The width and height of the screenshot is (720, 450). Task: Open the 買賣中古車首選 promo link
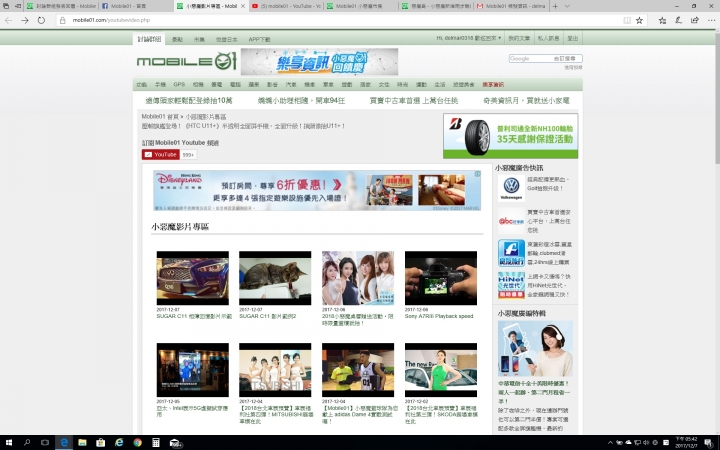(414, 101)
